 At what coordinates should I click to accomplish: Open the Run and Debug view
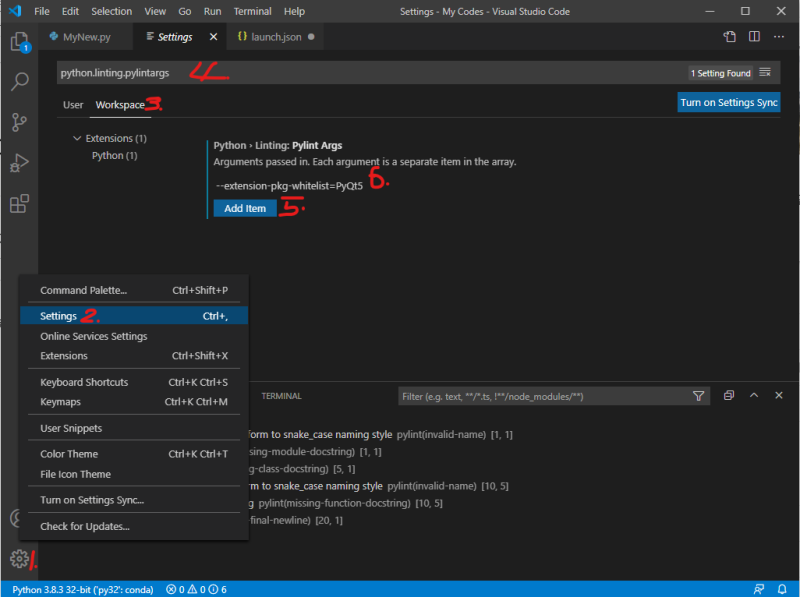point(19,163)
